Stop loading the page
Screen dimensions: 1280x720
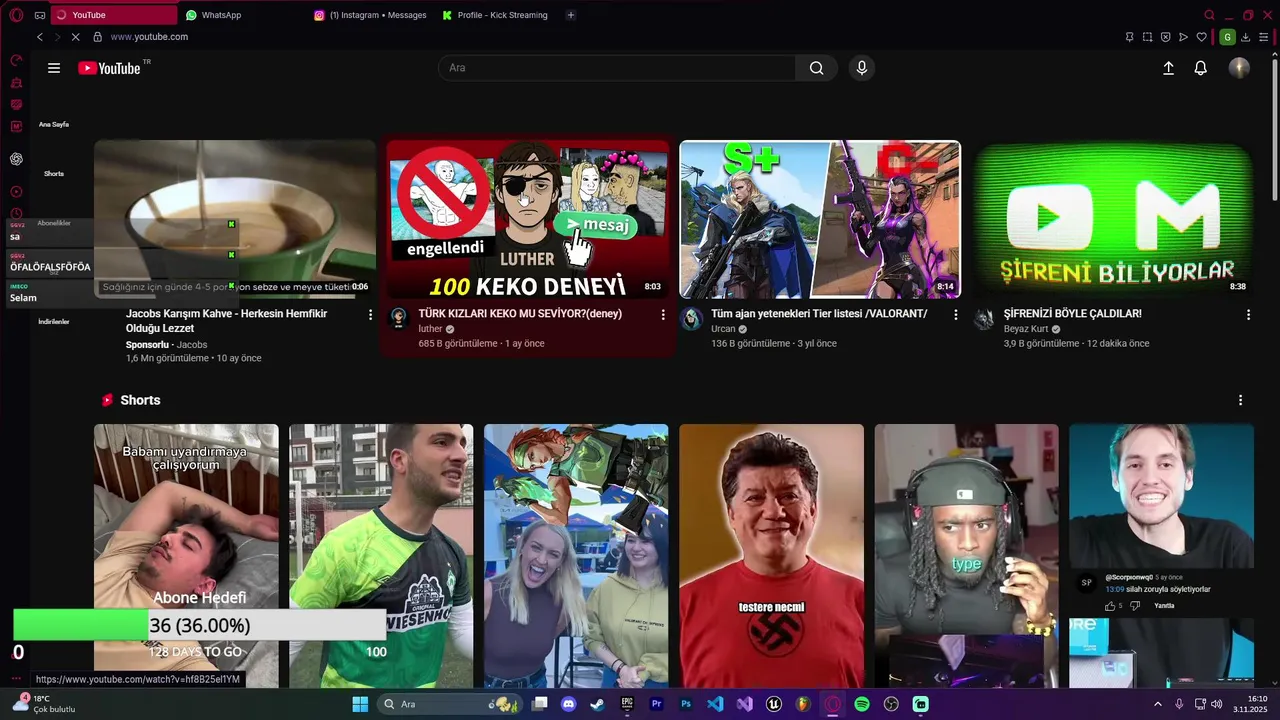pos(76,37)
